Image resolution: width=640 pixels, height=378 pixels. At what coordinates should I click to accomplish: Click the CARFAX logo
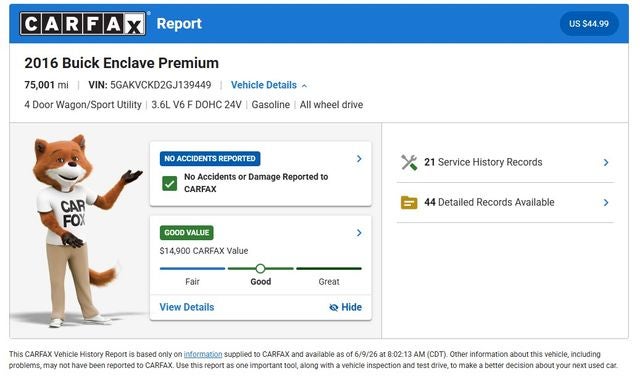[x=83, y=24]
